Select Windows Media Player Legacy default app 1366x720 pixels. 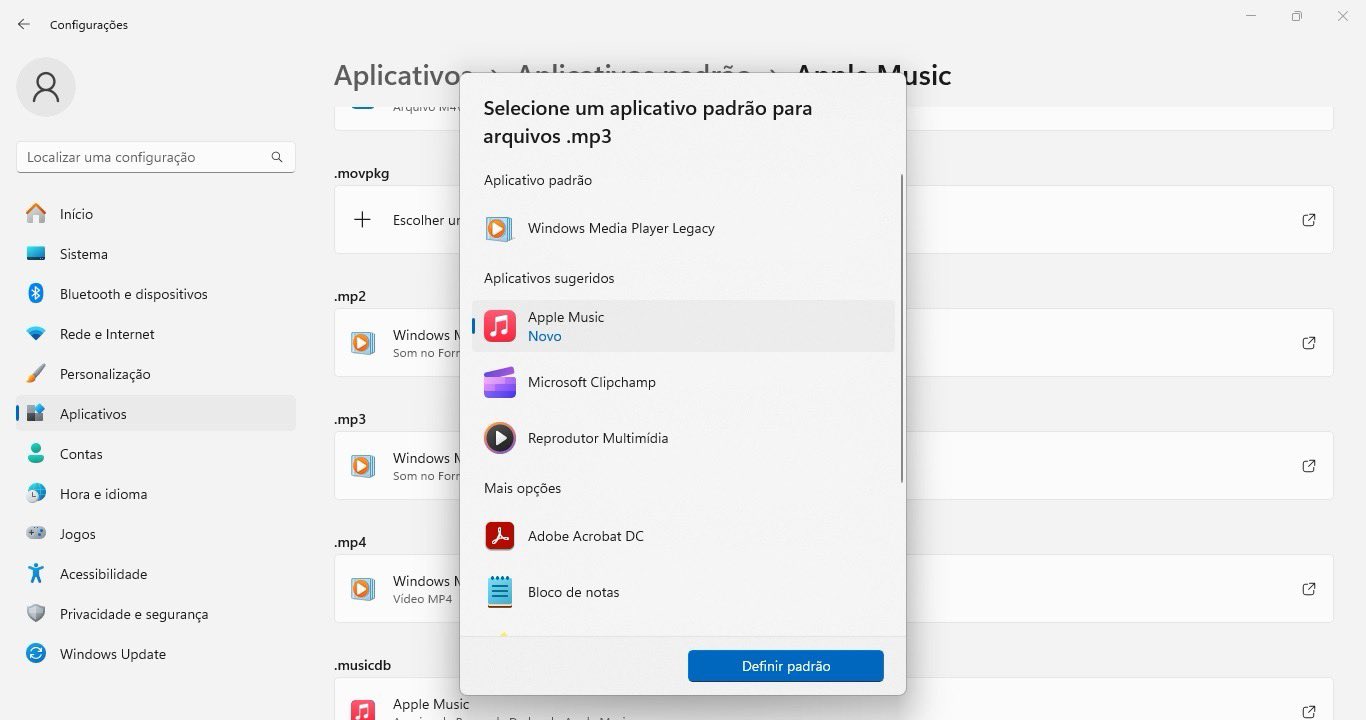coord(683,228)
